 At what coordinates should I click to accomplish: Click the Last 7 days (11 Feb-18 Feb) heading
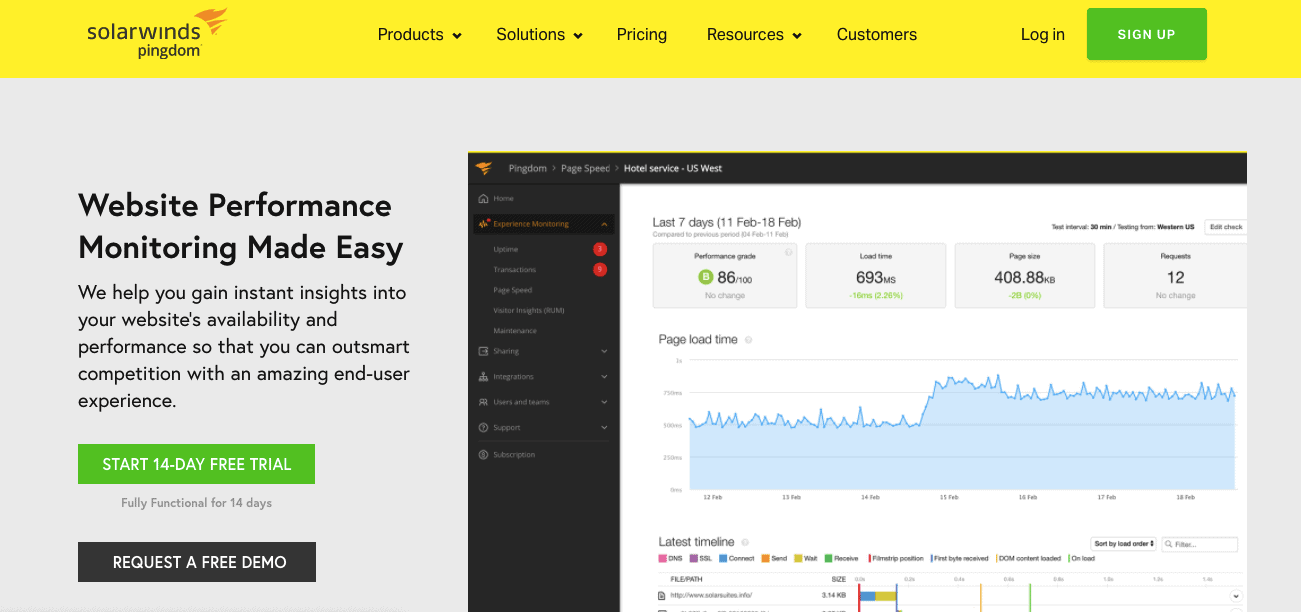(x=727, y=222)
